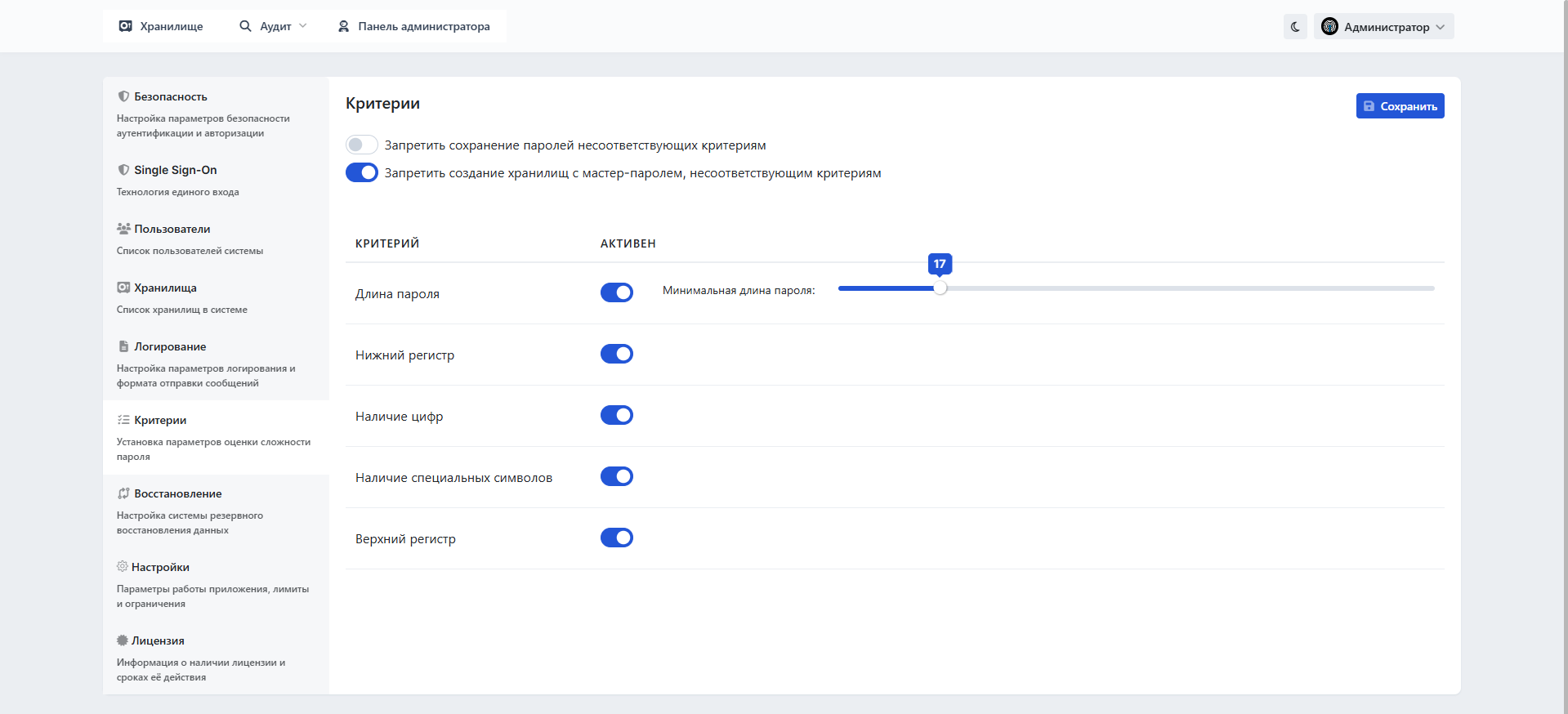Viewport: 1568px width, 714px height.
Task: Click the Single Sign-On shield icon
Action: (123, 170)
